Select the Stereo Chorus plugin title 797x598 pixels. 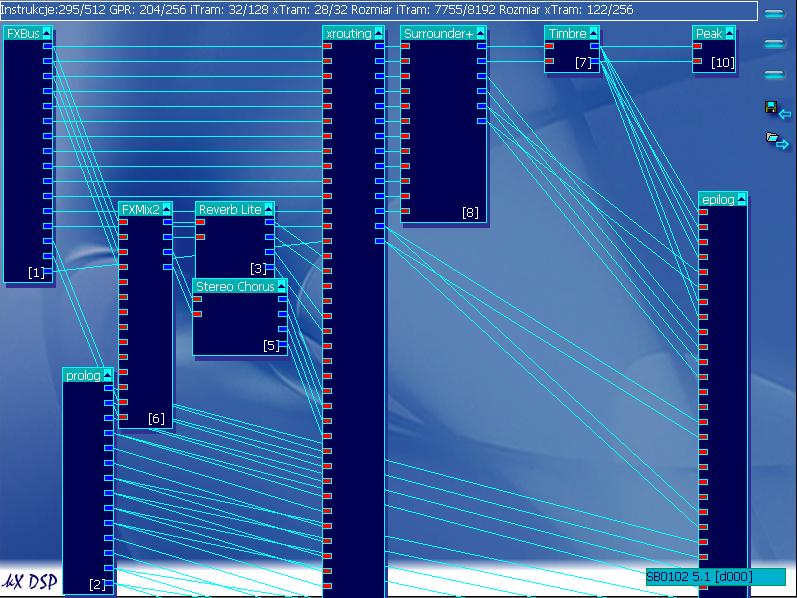tap(235, 287)
